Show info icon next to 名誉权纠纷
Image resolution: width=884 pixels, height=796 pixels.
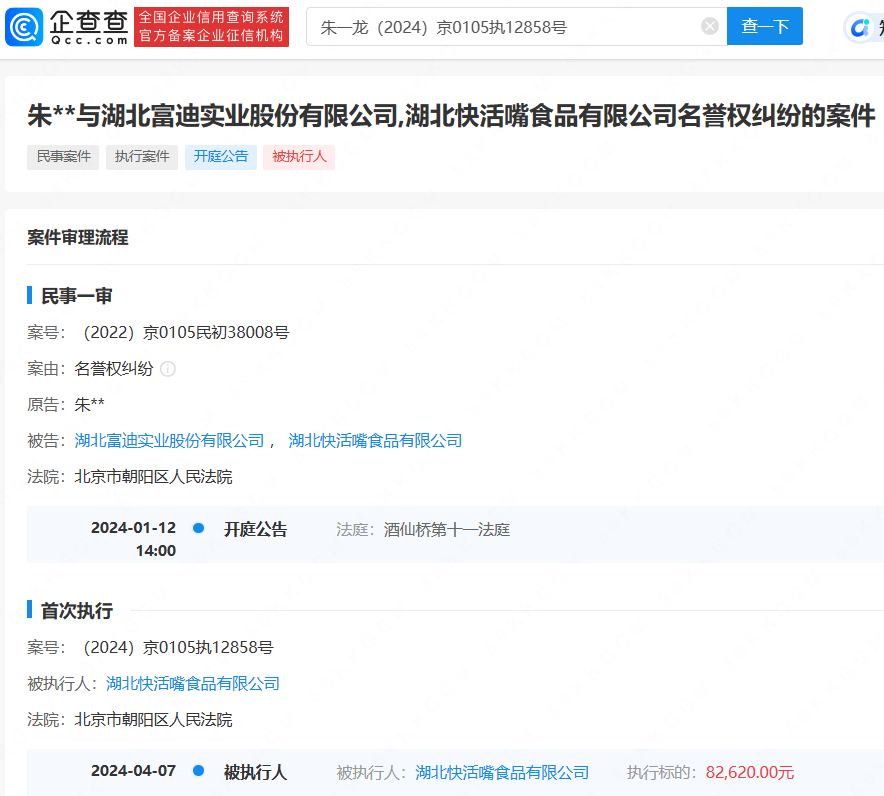168,369
